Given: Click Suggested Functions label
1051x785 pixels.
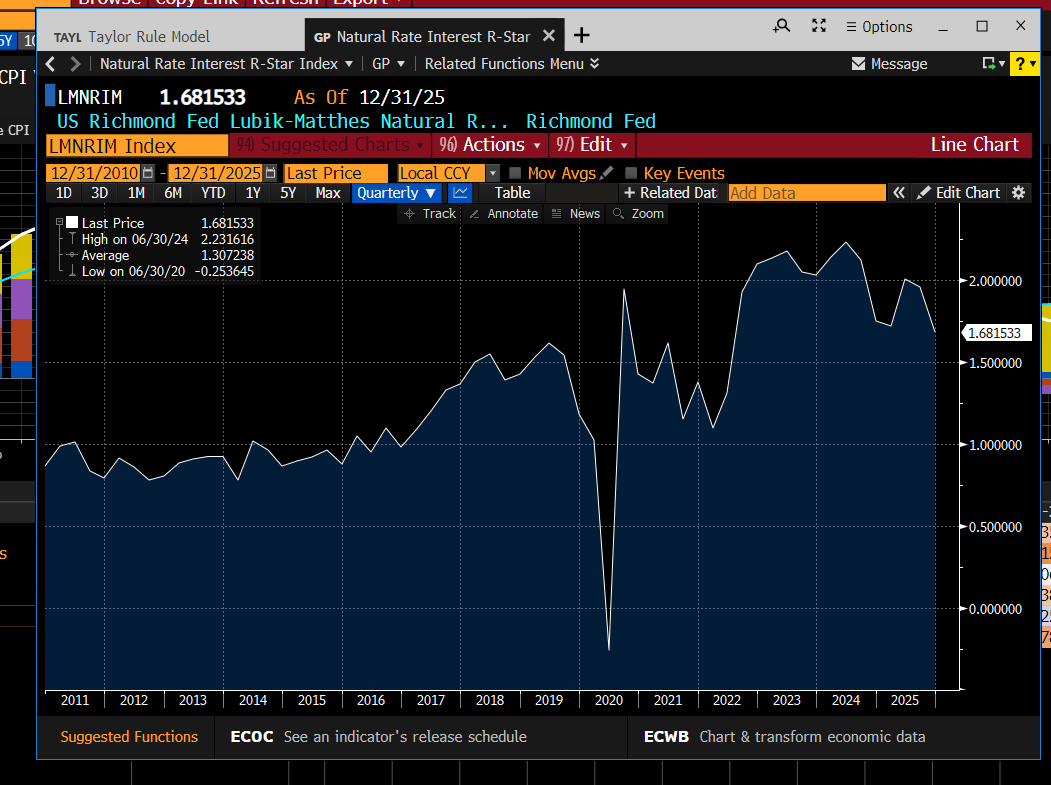Looking at the screenshot, I should 129,737.
